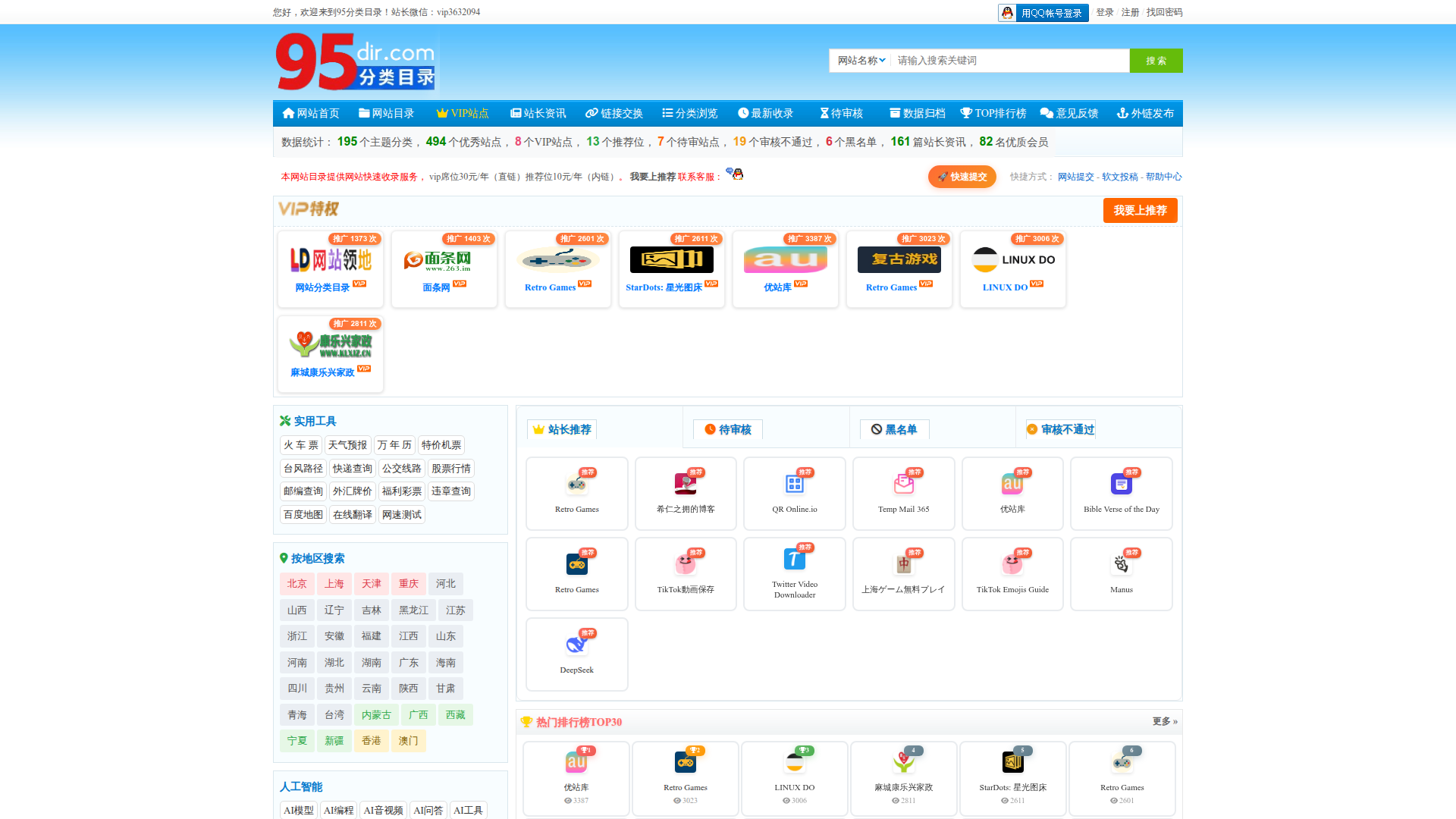Open the 待审核 item in the blue nav bar

[842, 113]
